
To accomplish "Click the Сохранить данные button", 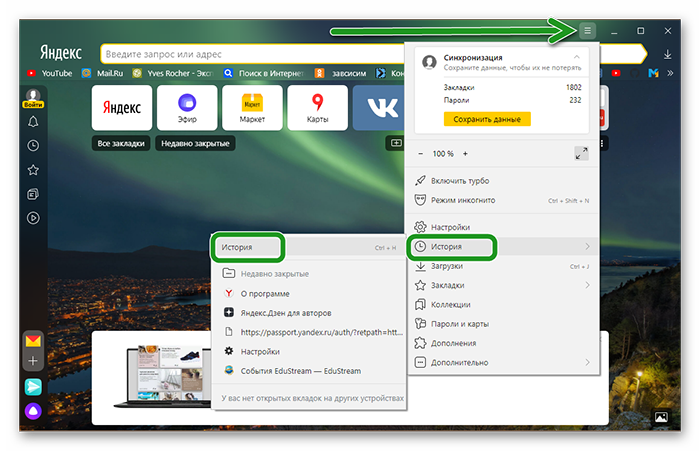I will click(x=487, y=119).
